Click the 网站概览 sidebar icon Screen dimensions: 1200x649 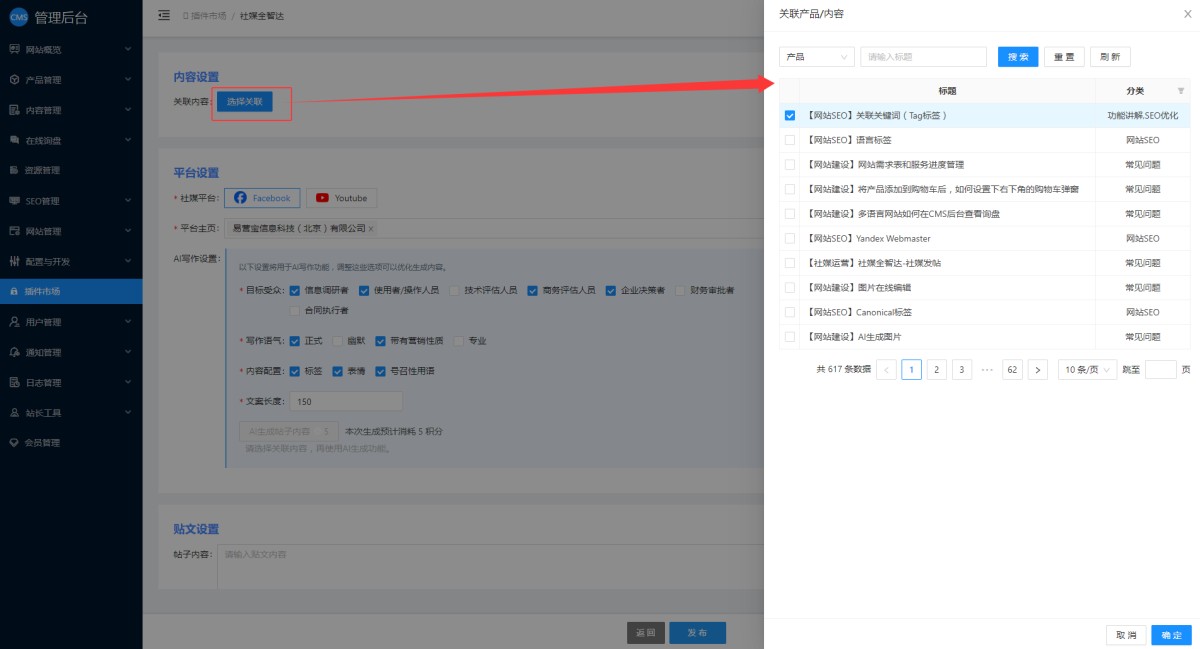pyautogui.click(x=14, y=49)
